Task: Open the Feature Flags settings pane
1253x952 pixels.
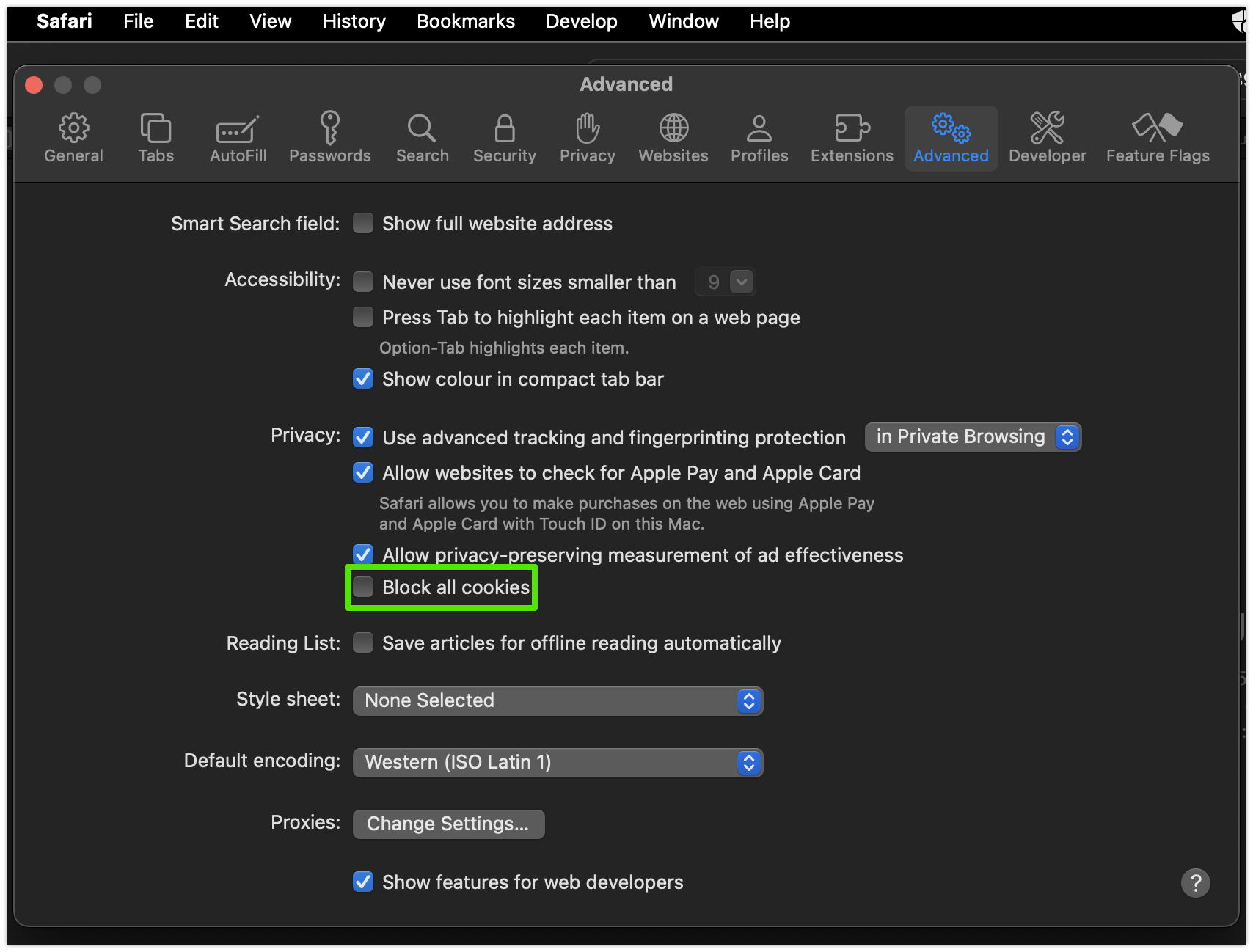Action: pyautogui.click(x=1158, y=138)
